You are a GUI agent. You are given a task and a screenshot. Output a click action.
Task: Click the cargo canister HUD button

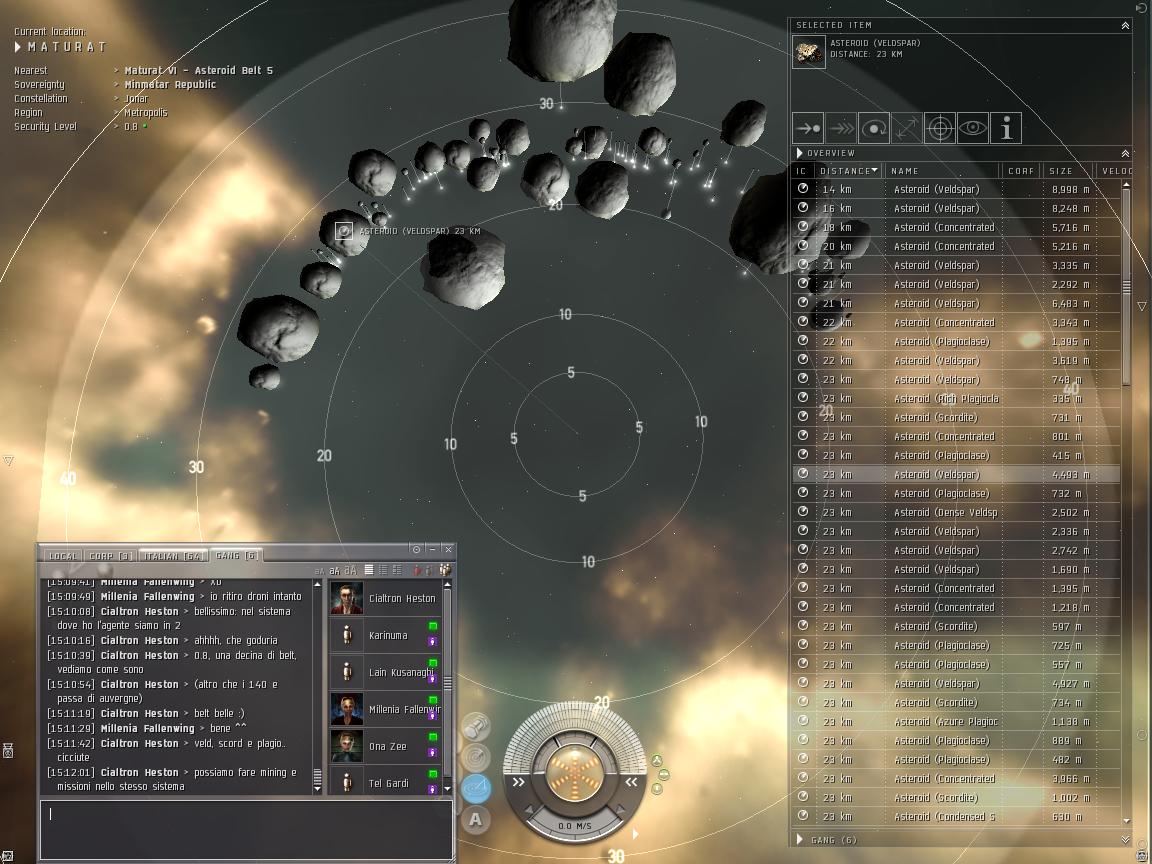pyautogui.click(x=476, y=726)
